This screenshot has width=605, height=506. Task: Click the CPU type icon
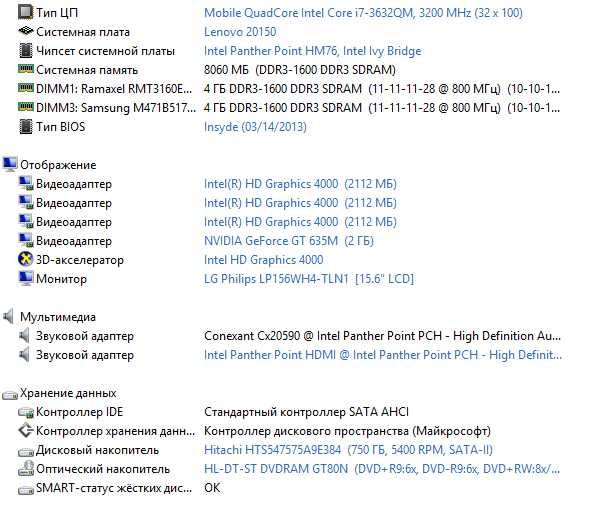[x=25, y=13]
